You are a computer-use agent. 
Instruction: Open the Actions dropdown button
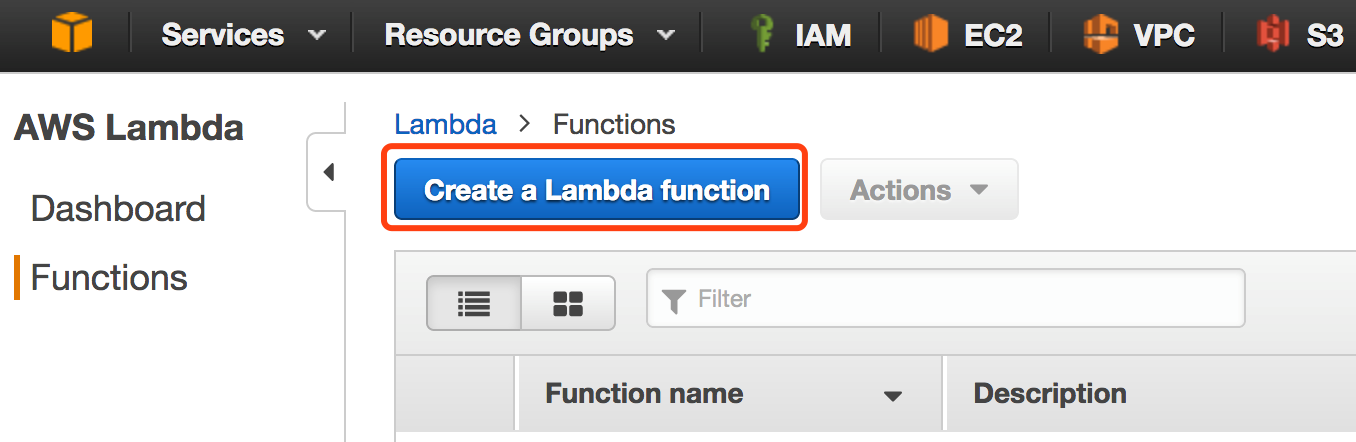click(x=919, y=190)
